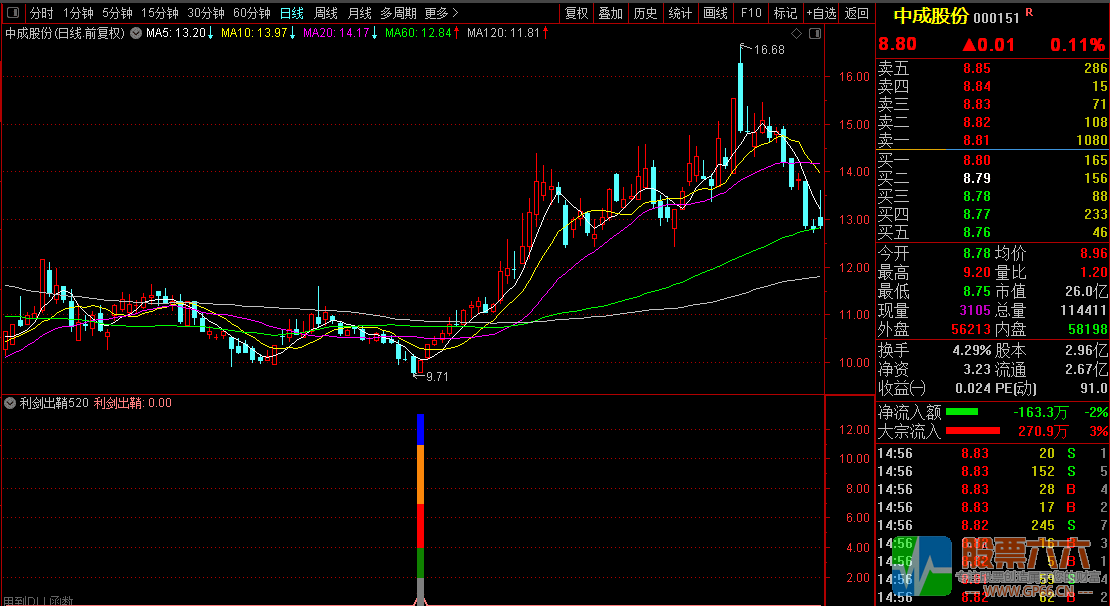Toggle the left panel icon beside 分时

(12, 13)
